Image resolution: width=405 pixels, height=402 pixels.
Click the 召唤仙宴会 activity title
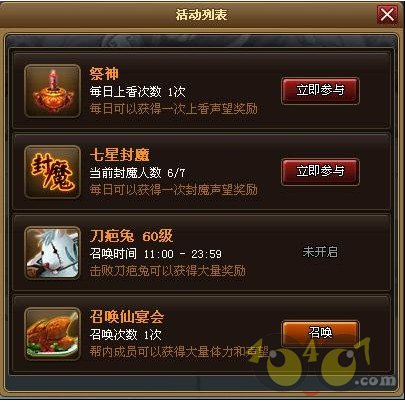point(127,317)
